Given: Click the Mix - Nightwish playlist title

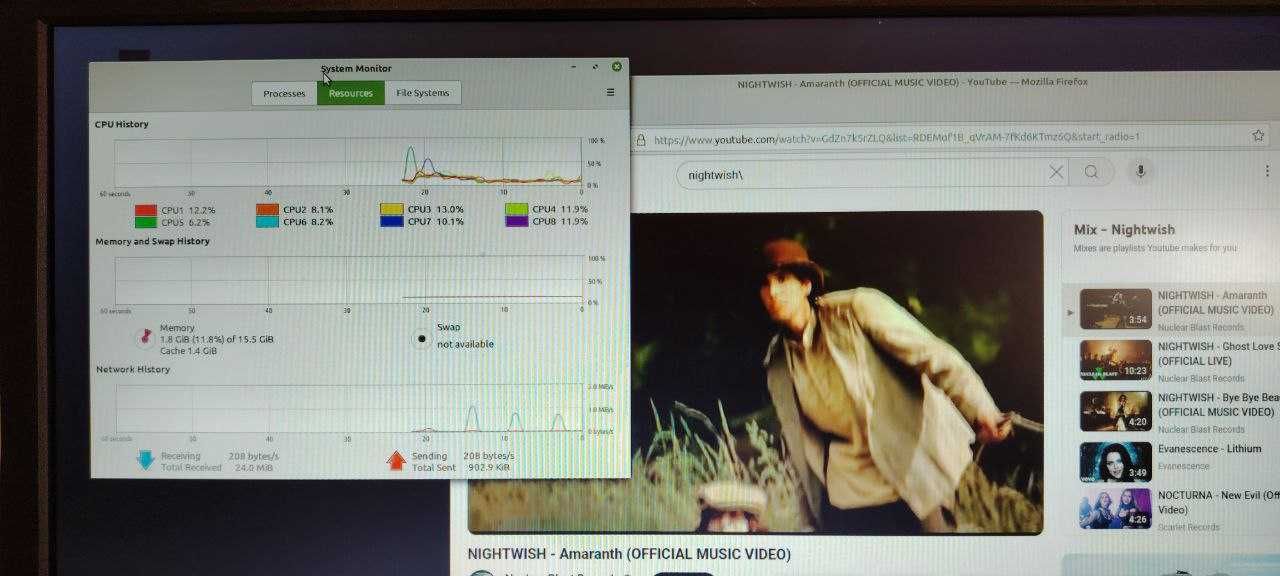Looking at the screenshot, I should pos(1124,230).
